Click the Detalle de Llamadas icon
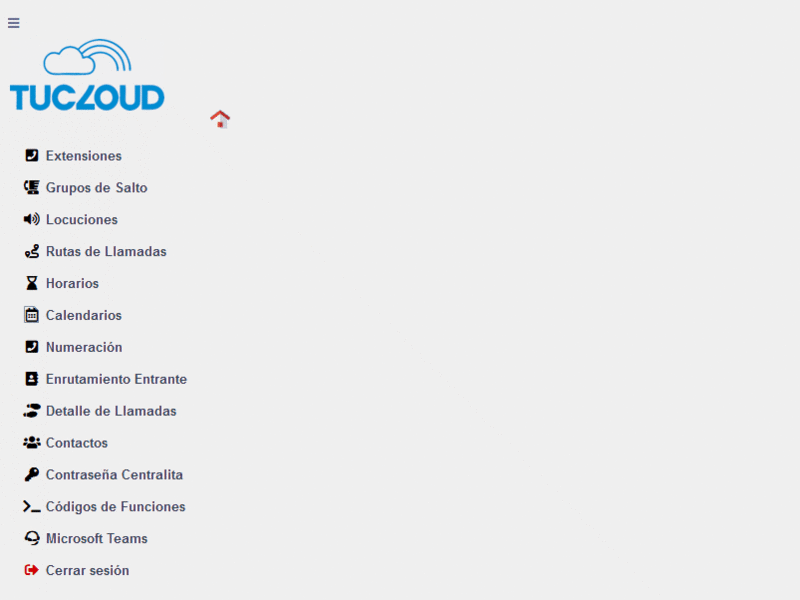800x600 pixels. pos(30,411)
